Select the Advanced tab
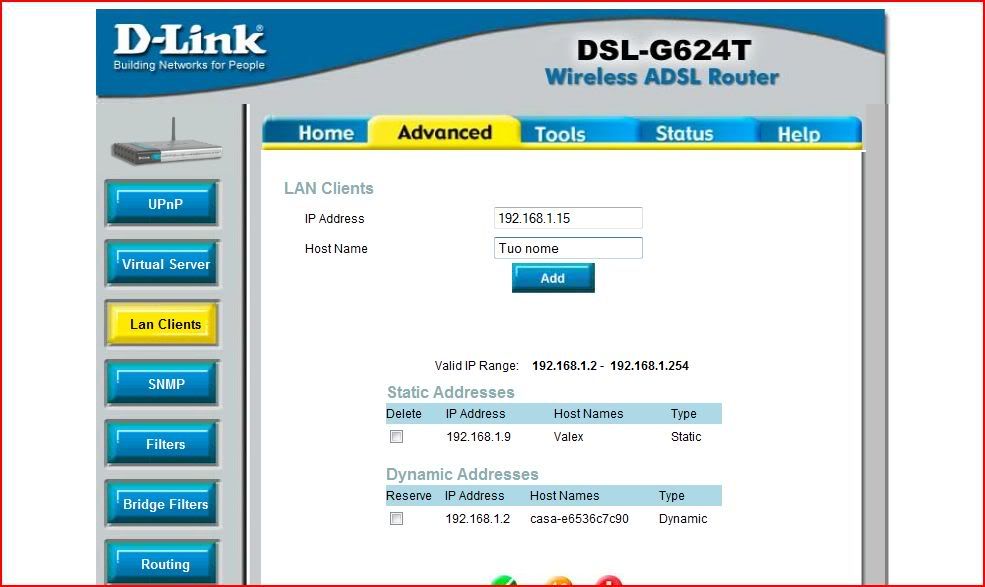985x587 pixels. click(444, 132)
